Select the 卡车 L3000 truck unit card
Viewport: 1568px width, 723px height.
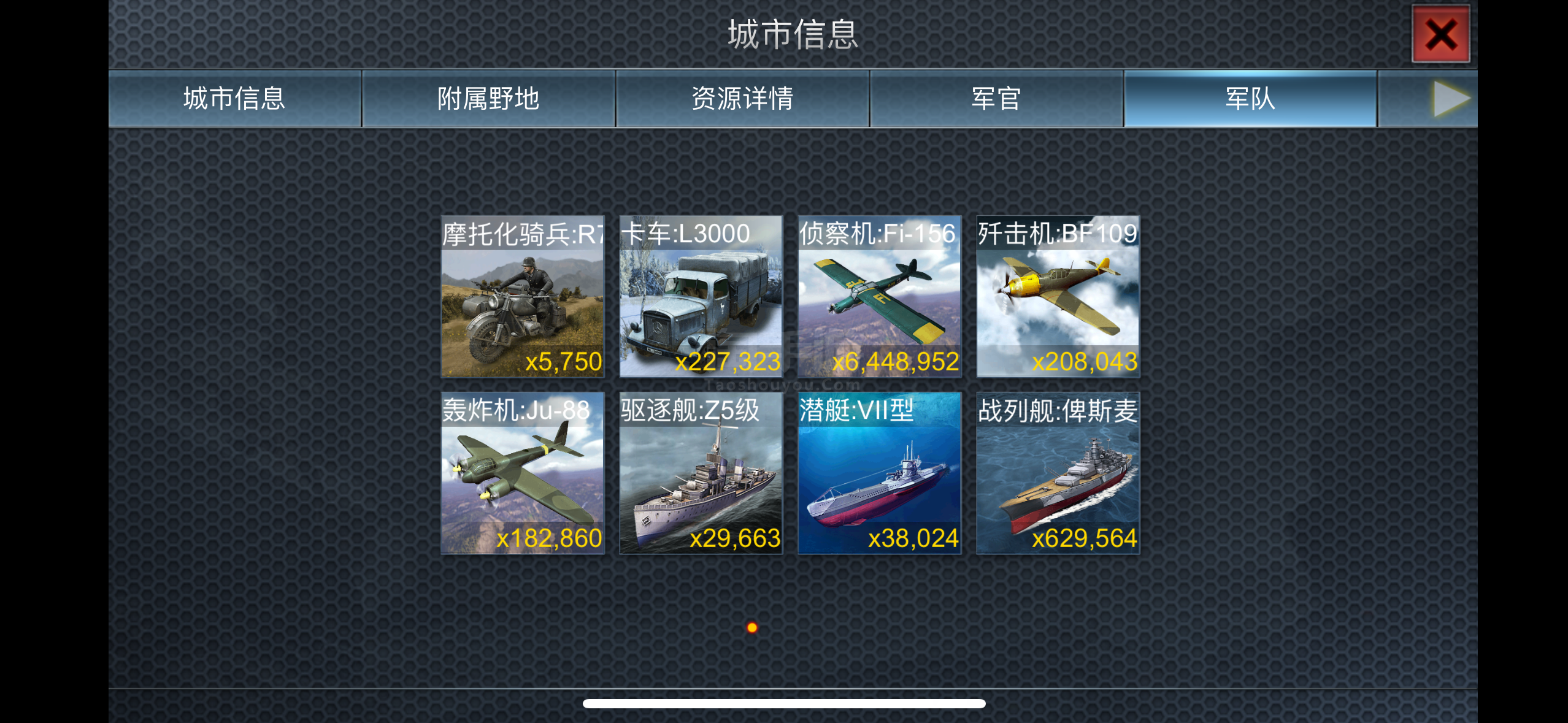[x=701, y=296]
